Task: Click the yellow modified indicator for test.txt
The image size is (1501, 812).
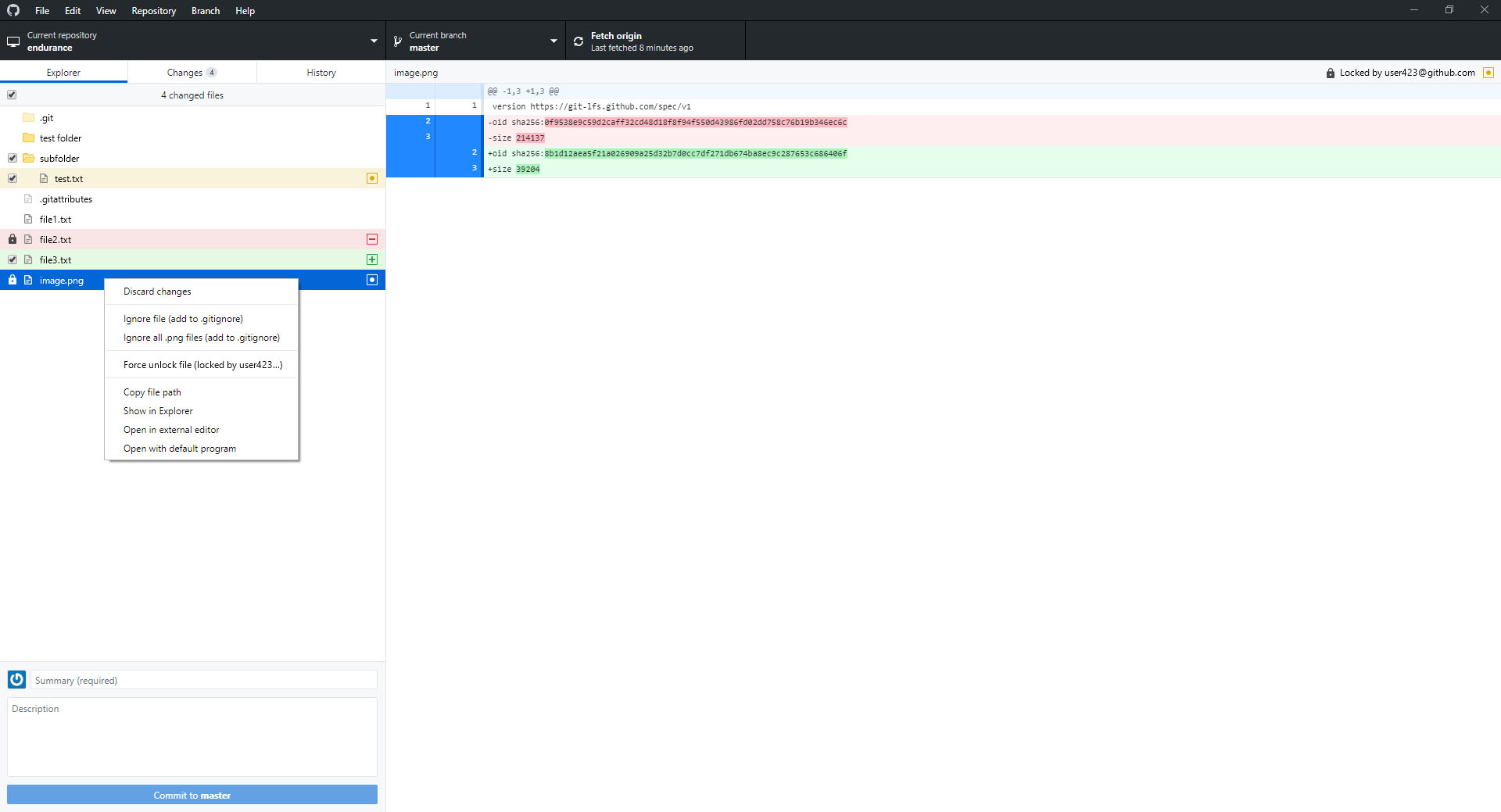Action: click(x=372, y=178)
